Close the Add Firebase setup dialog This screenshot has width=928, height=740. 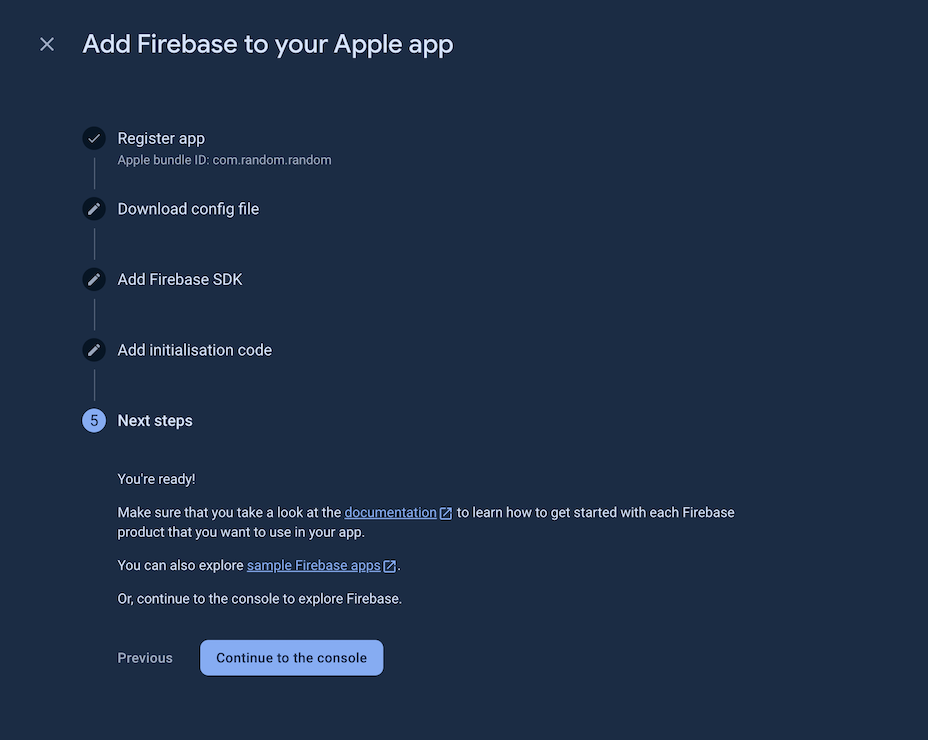[47, 45]
